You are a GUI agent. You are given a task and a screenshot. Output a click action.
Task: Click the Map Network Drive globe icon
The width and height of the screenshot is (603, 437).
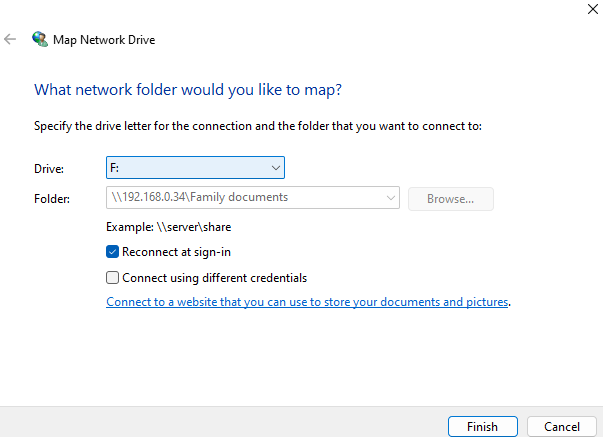40,40
